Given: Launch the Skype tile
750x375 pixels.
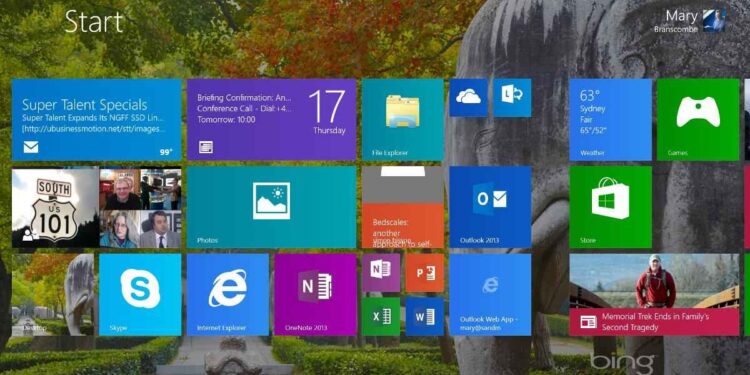Looking at the screenshot, I should tap(140, 295).
